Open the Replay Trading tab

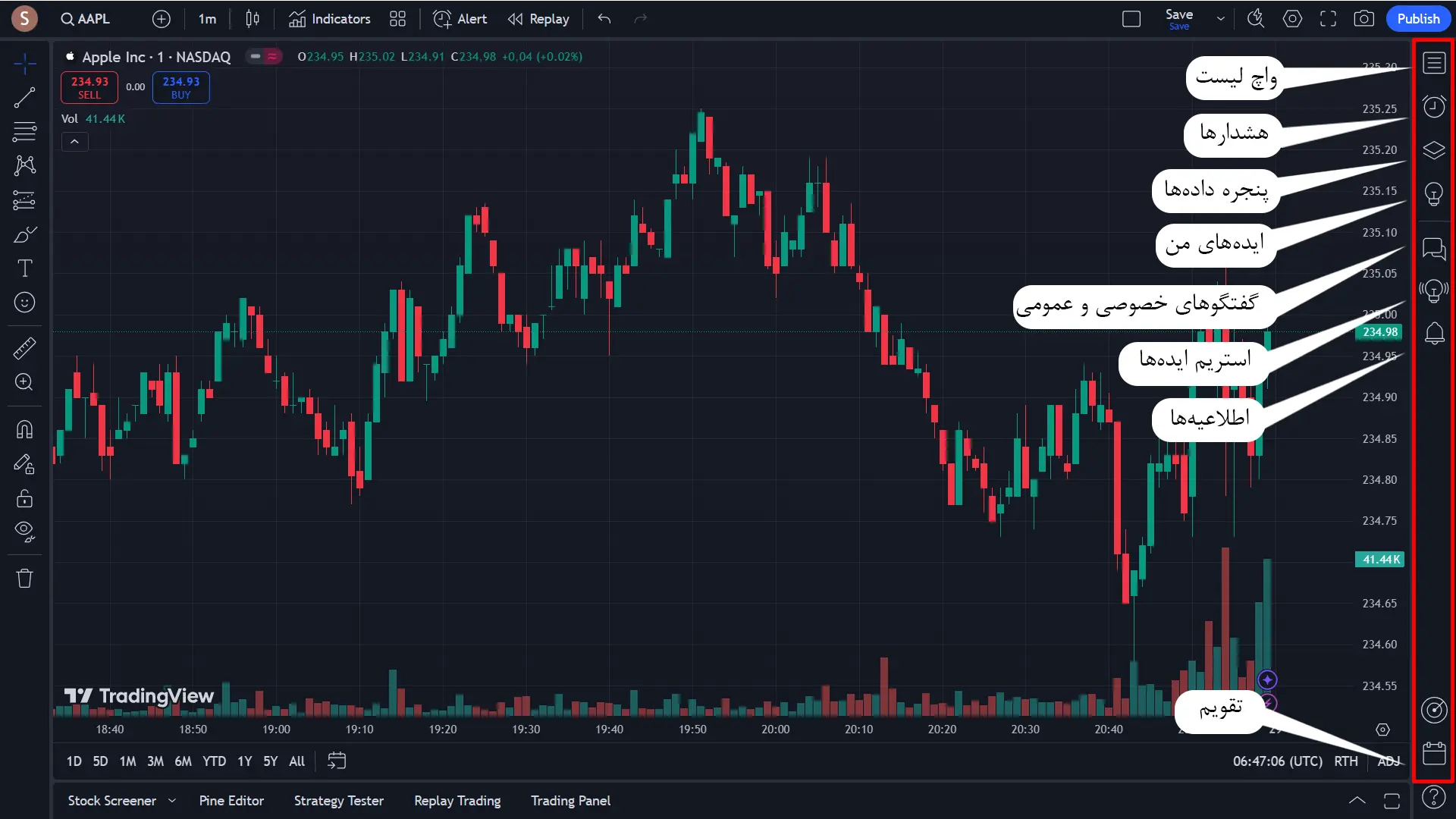click(457, 801)
